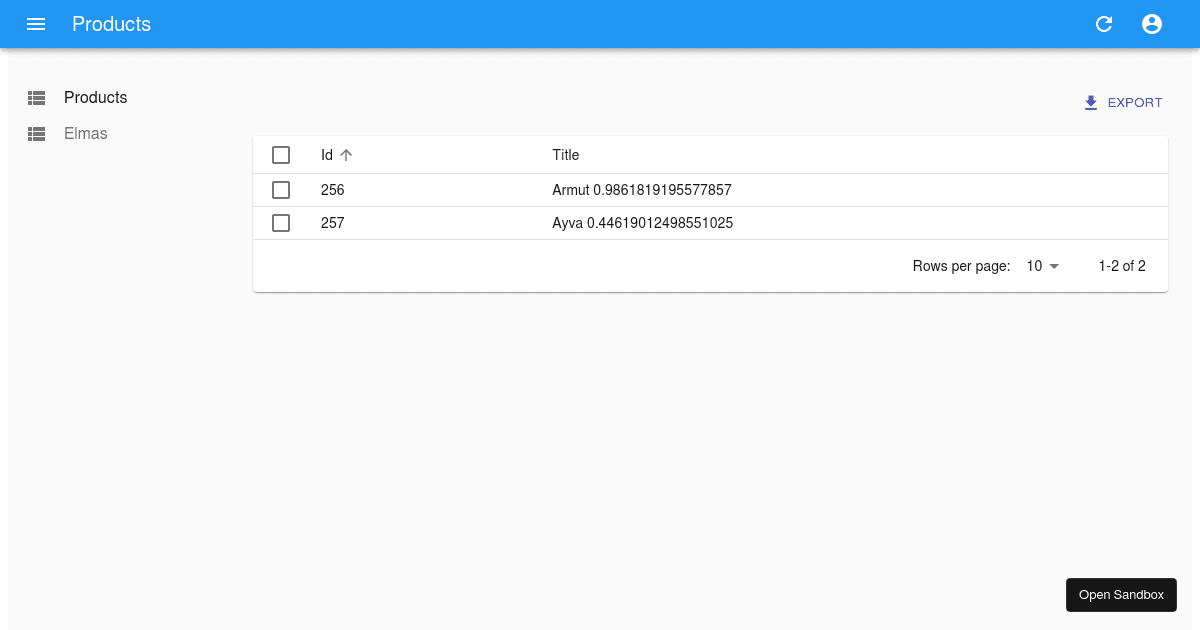Select Products in the sidebar menu
Screen dimensions: 1200x630
(95, 97)
